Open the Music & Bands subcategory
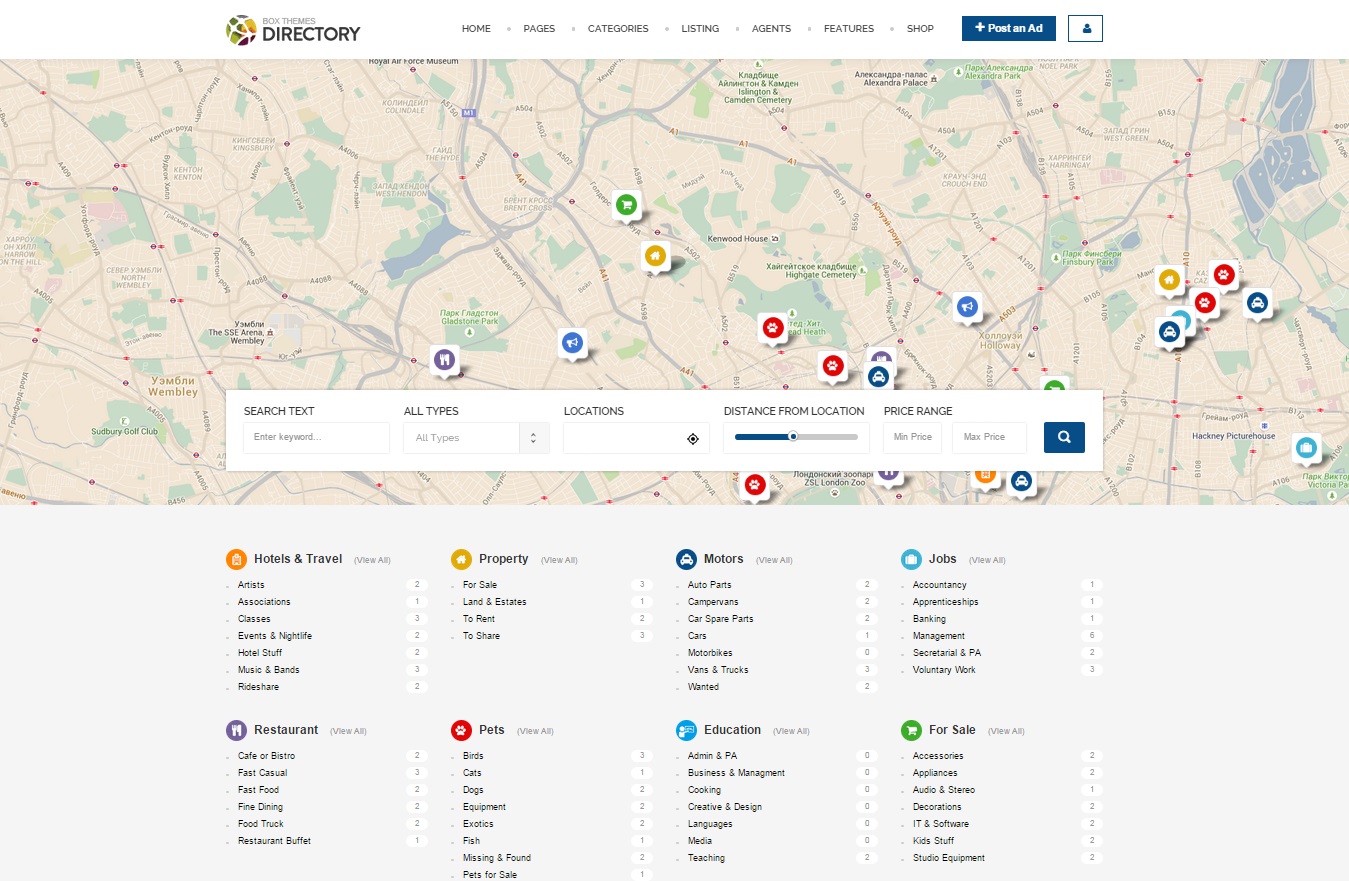This screenshot has height=881, width=1349. (x=269, y=670)
